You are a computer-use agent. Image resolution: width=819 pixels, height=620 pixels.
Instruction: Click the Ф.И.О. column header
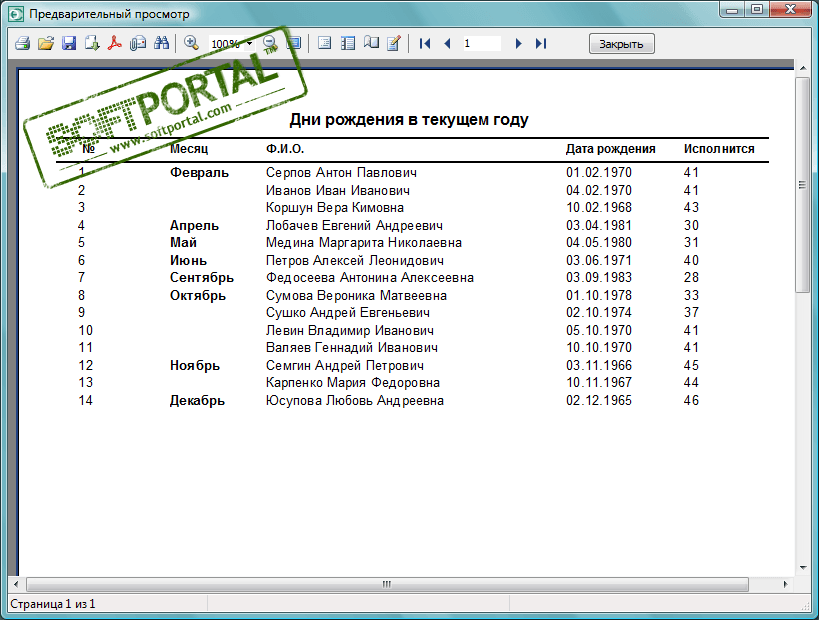pos(285,149)
